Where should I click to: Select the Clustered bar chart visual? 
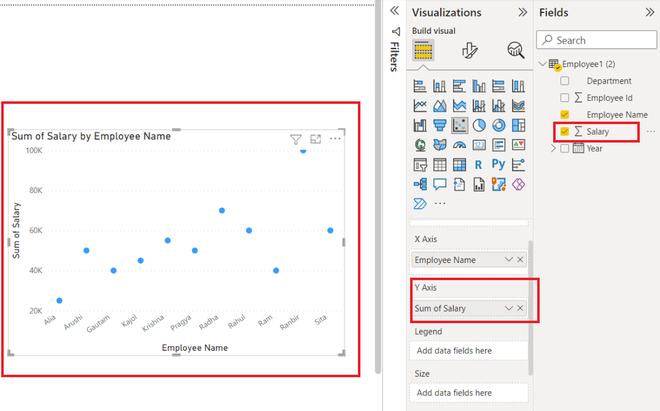pos(459,86)
